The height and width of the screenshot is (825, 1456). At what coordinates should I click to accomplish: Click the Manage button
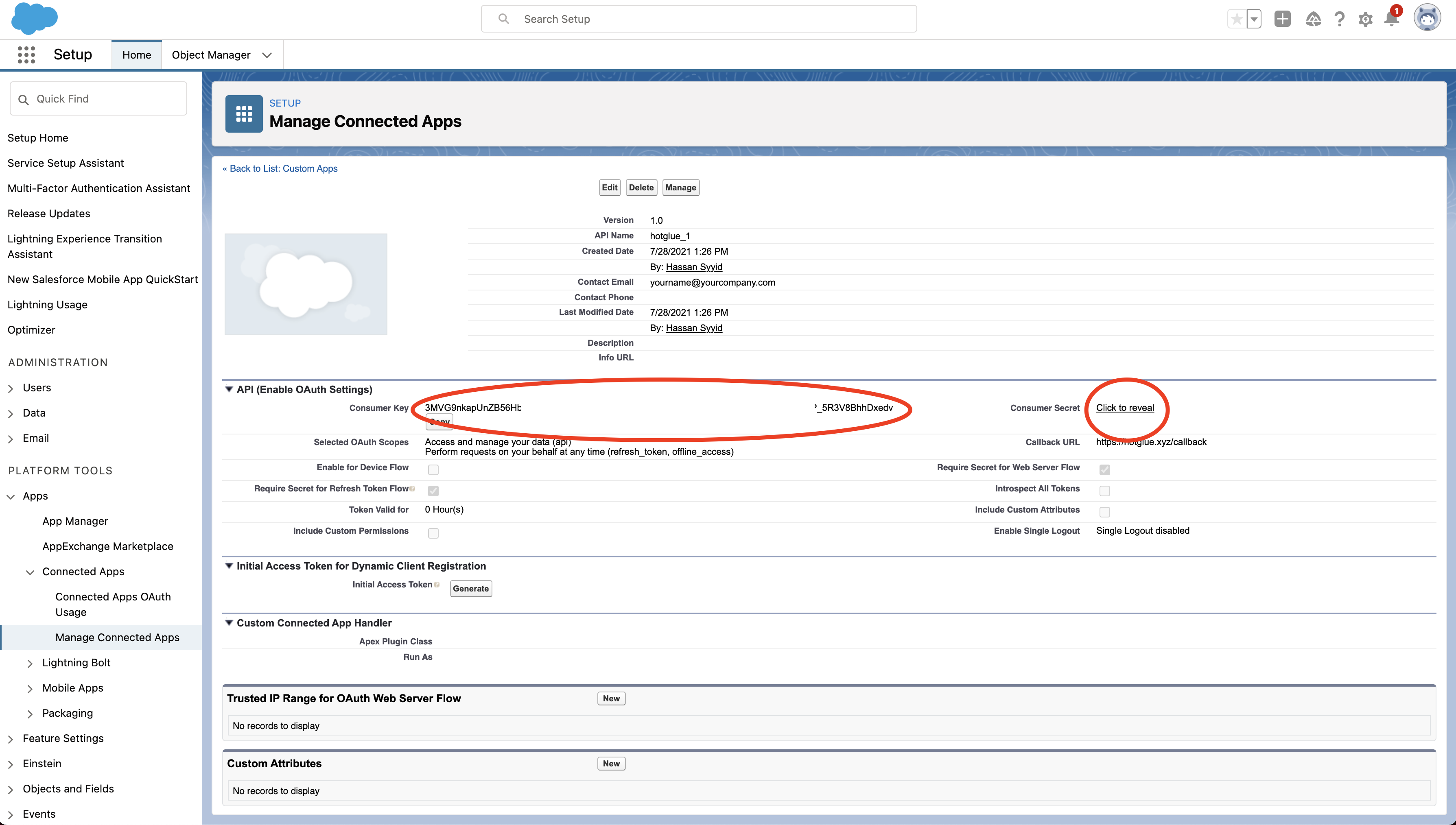tap(681, 188)
